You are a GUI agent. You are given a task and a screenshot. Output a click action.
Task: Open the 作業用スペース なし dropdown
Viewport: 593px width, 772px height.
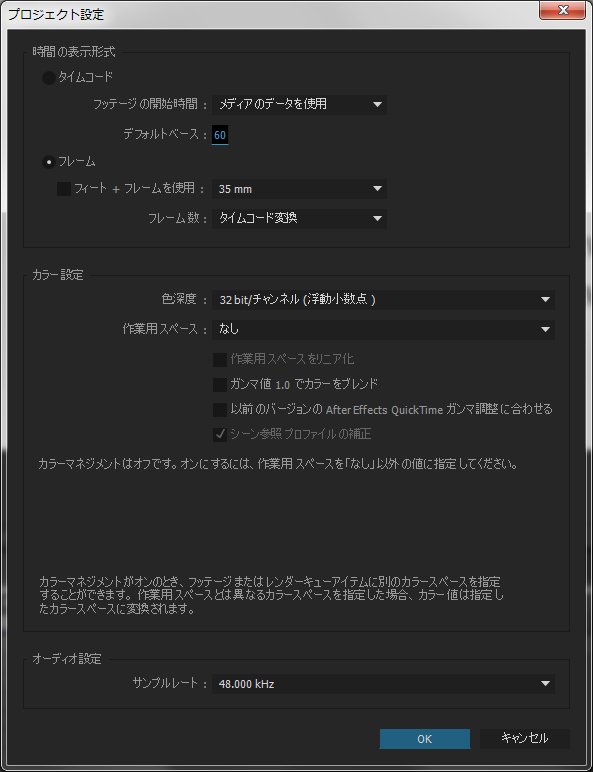click(383, 329)
